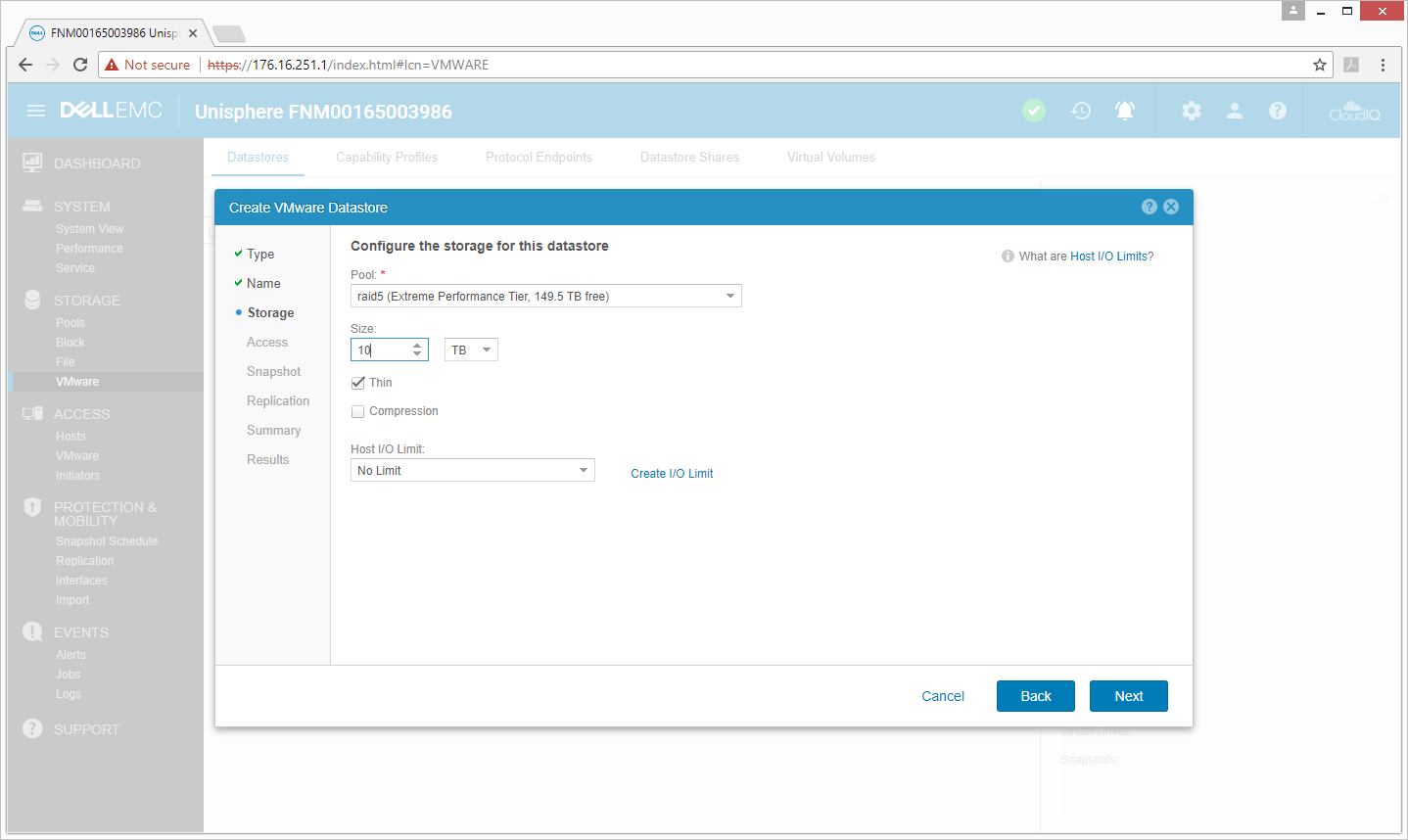This screenshot has height=840, width=1408.
Task: Click the Size input field
Action: point(380,350)
